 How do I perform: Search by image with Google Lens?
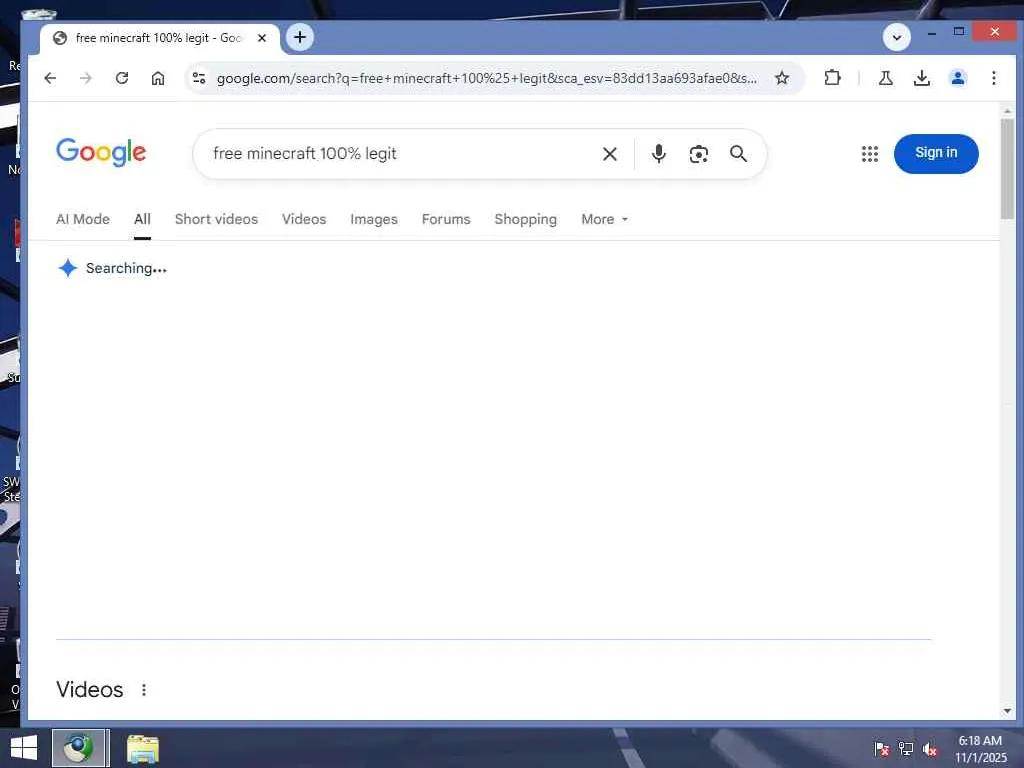tap(698, 154)
